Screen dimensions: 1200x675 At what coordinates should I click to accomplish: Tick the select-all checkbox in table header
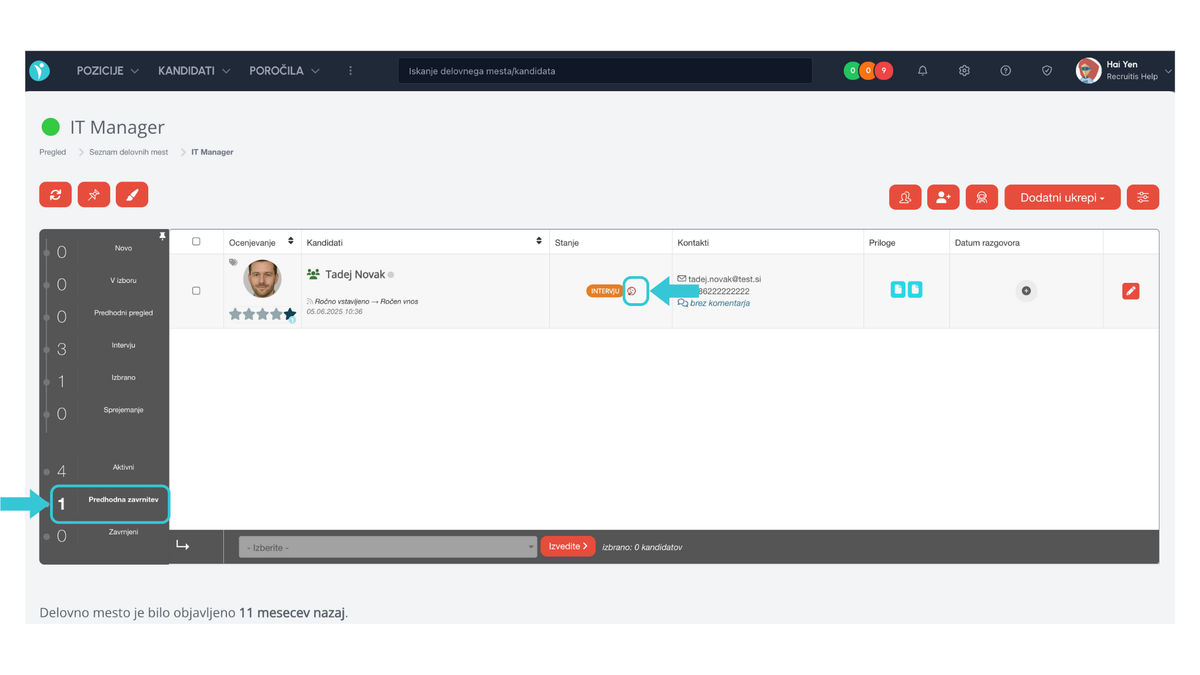196,242
